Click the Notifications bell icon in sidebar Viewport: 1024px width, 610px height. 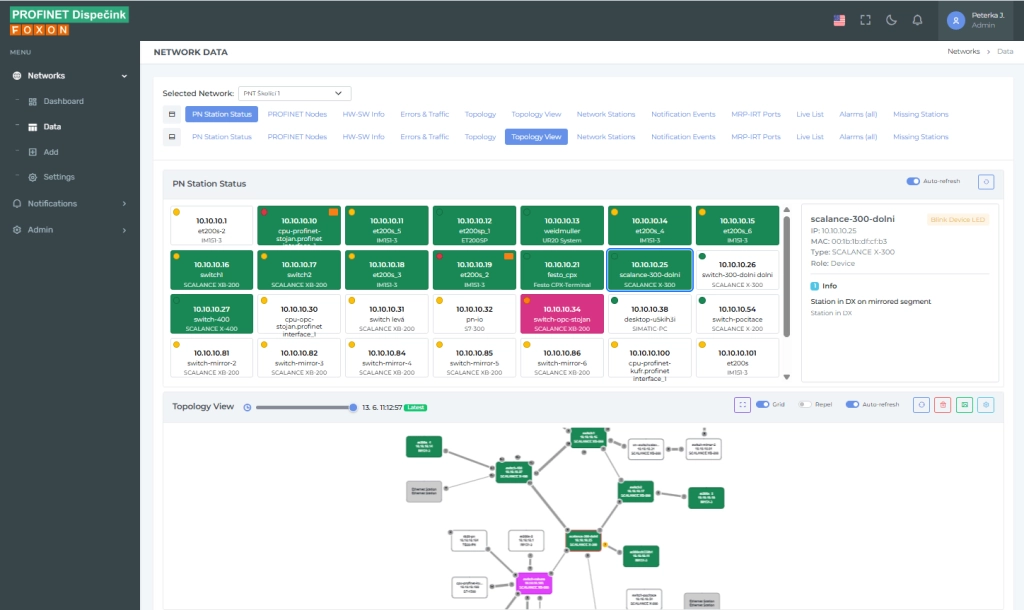pyautogui.click(x=17, y=204)
